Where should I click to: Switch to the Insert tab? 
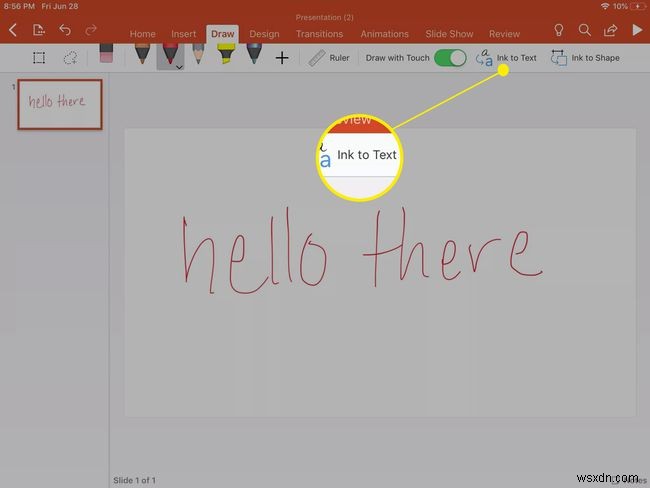click(184, 34)
